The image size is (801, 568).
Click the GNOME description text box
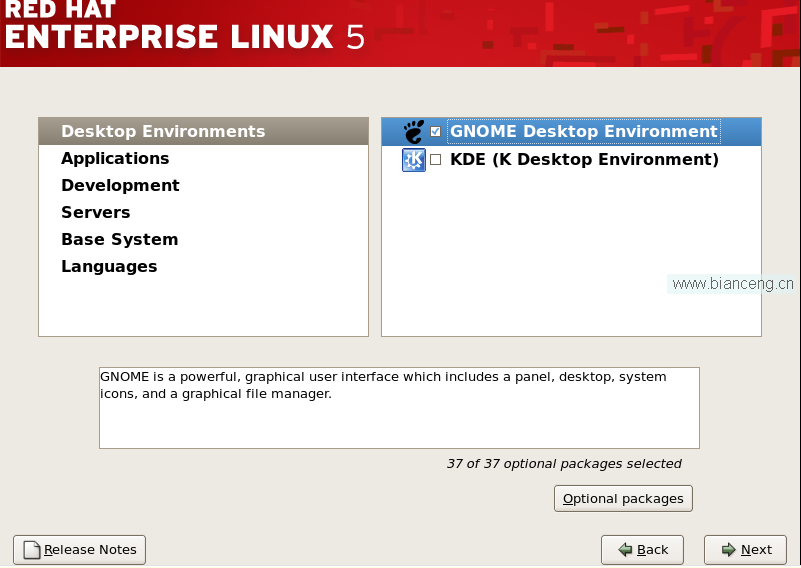tap(399, 408)
